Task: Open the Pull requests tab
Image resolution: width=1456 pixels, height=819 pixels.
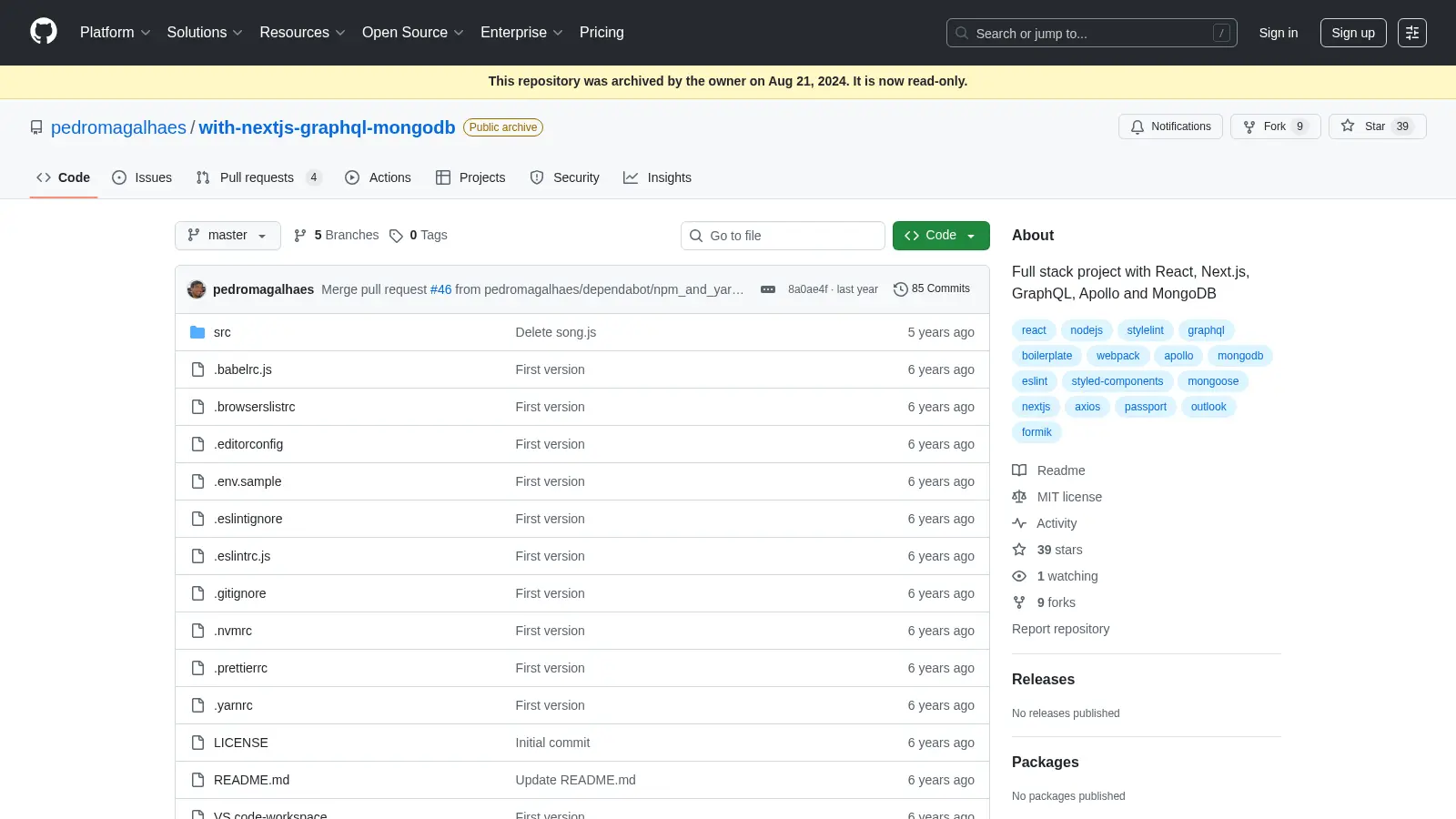Action: (x=258, y=177)
